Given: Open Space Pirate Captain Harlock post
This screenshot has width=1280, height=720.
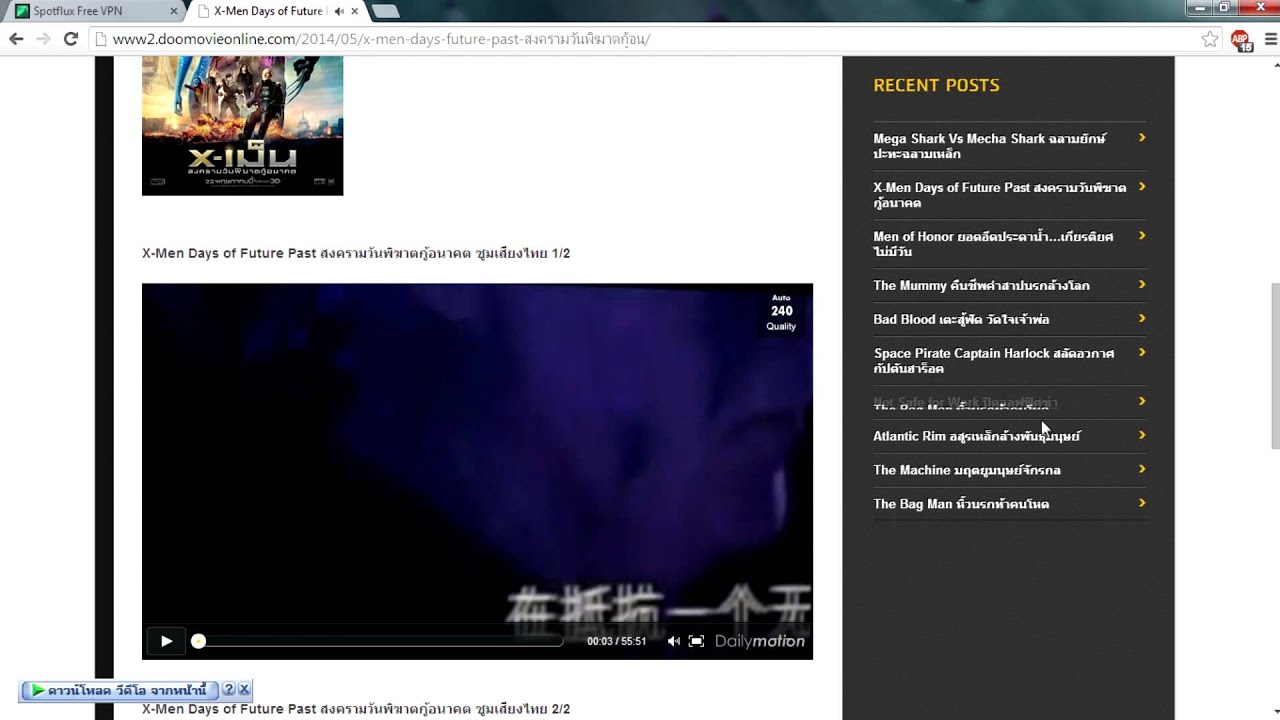Looking at the screenshot, I should click(993, 360).
